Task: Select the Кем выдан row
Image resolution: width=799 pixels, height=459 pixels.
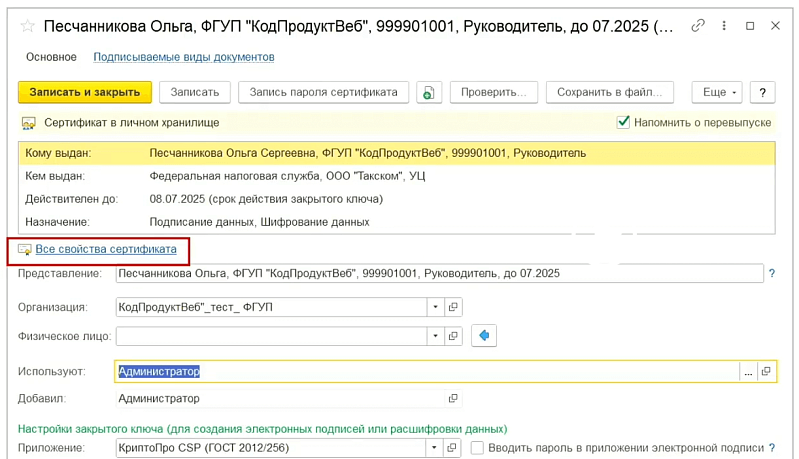Action: pyautogui.click(x=397, y=176)
